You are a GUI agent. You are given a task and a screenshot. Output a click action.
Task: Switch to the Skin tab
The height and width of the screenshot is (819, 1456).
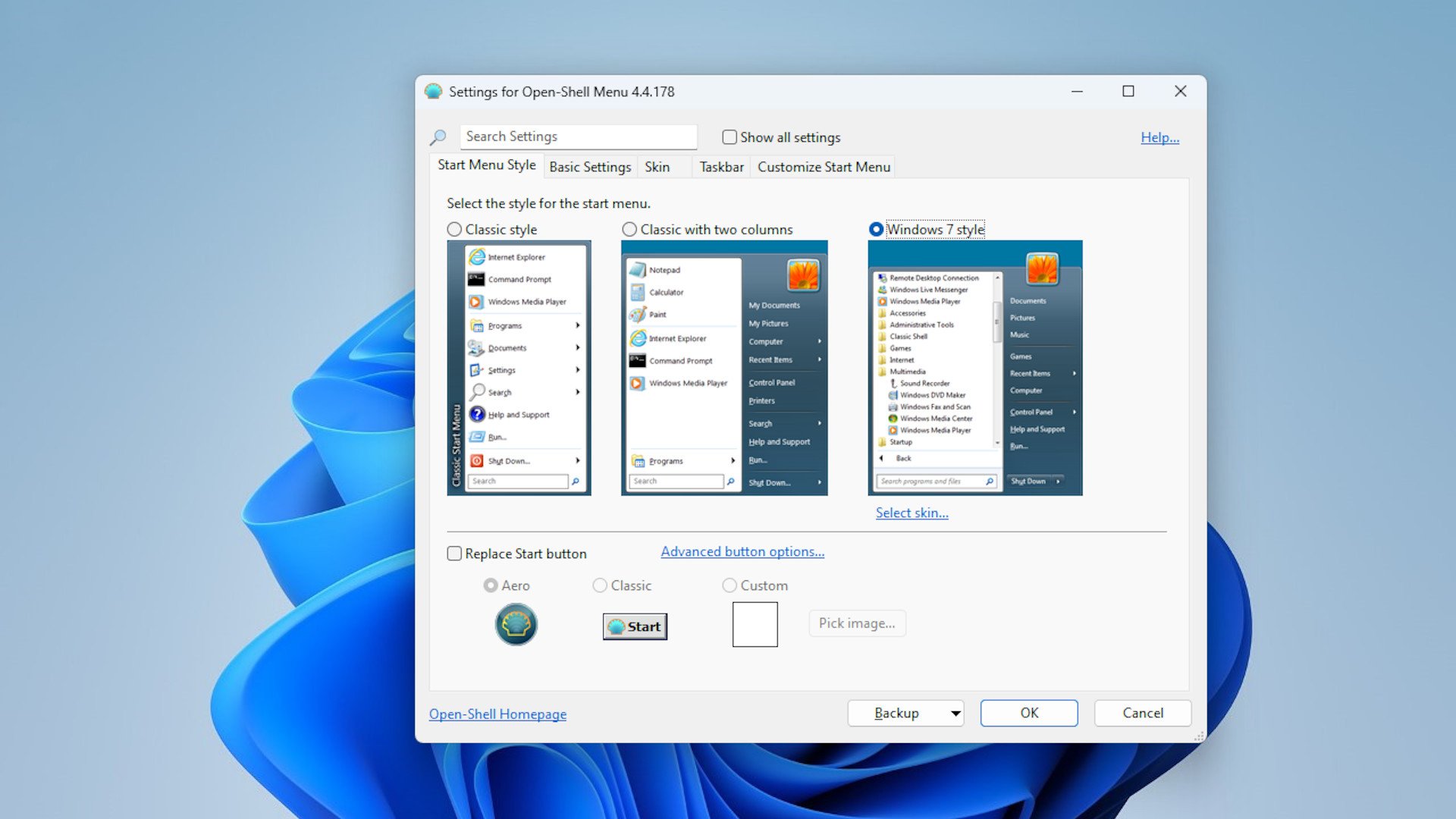[x=657, y=167]
